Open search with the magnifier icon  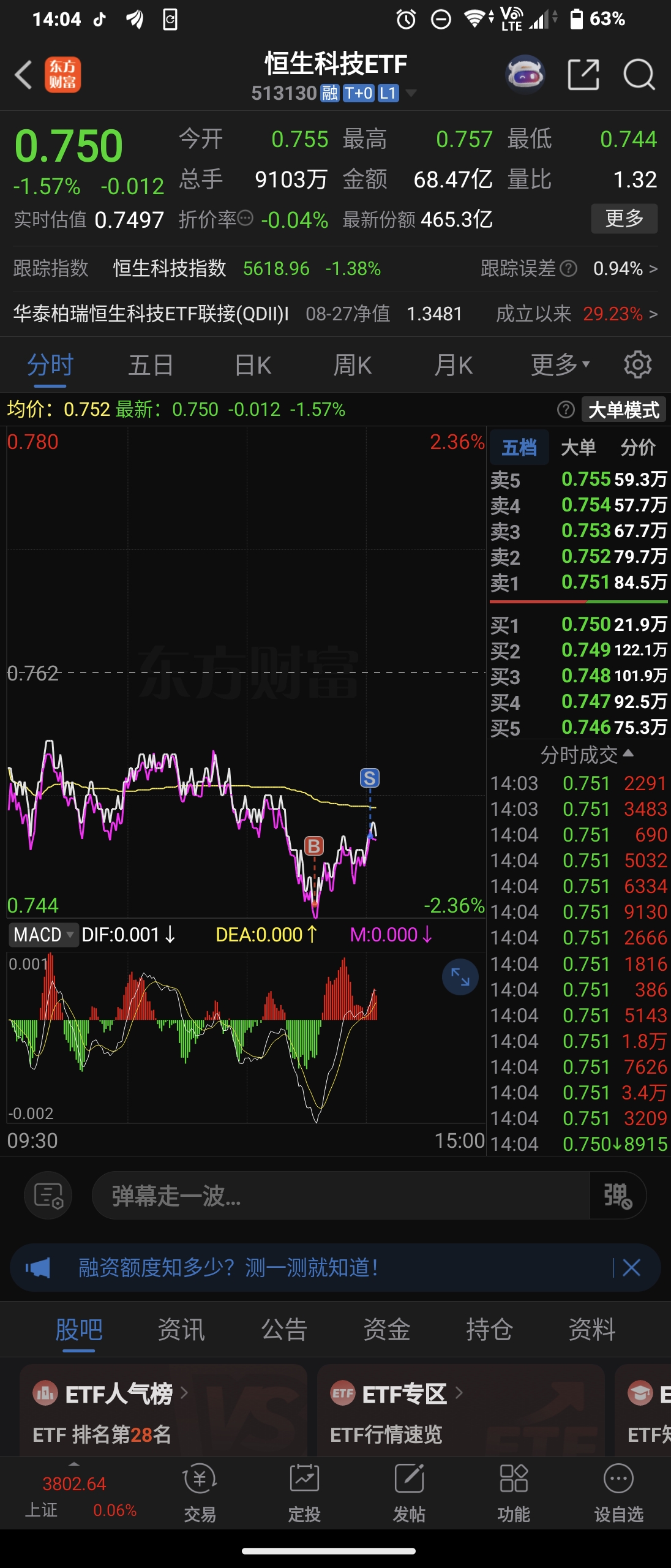639,75
